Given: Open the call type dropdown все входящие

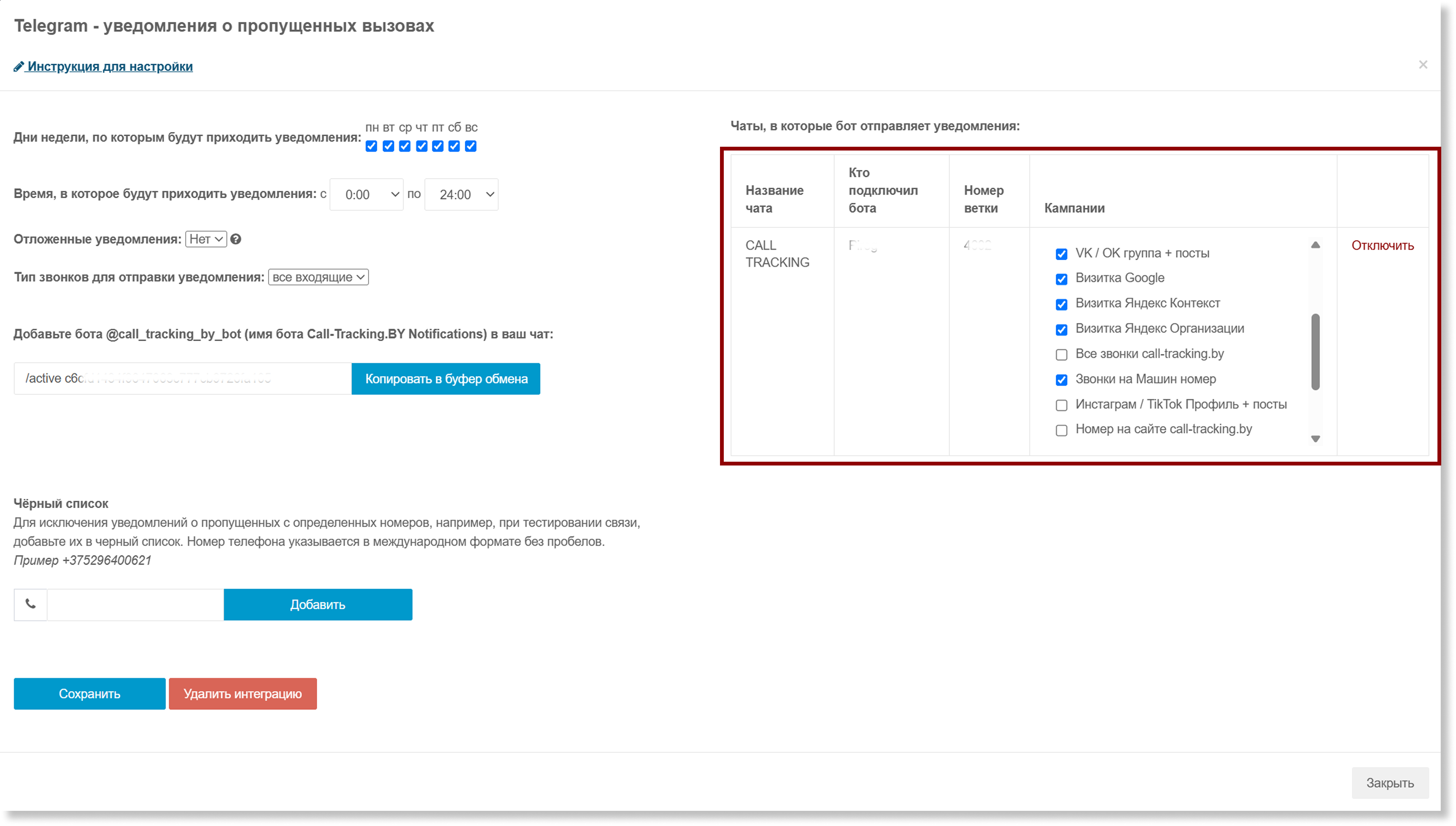Looking at the screenshot, I should click(x=318, y=277).
